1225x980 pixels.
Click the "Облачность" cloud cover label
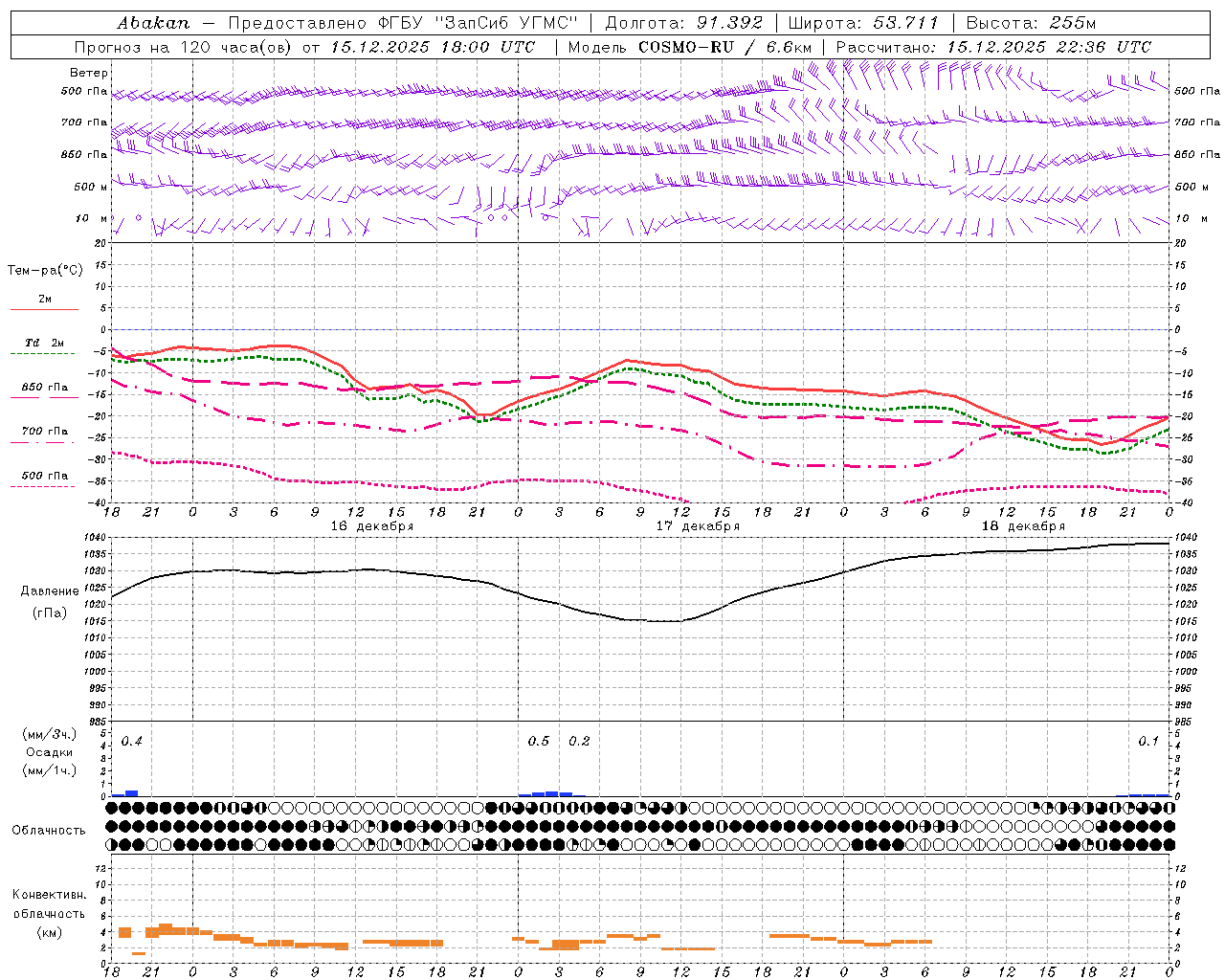tap(49, 831)
